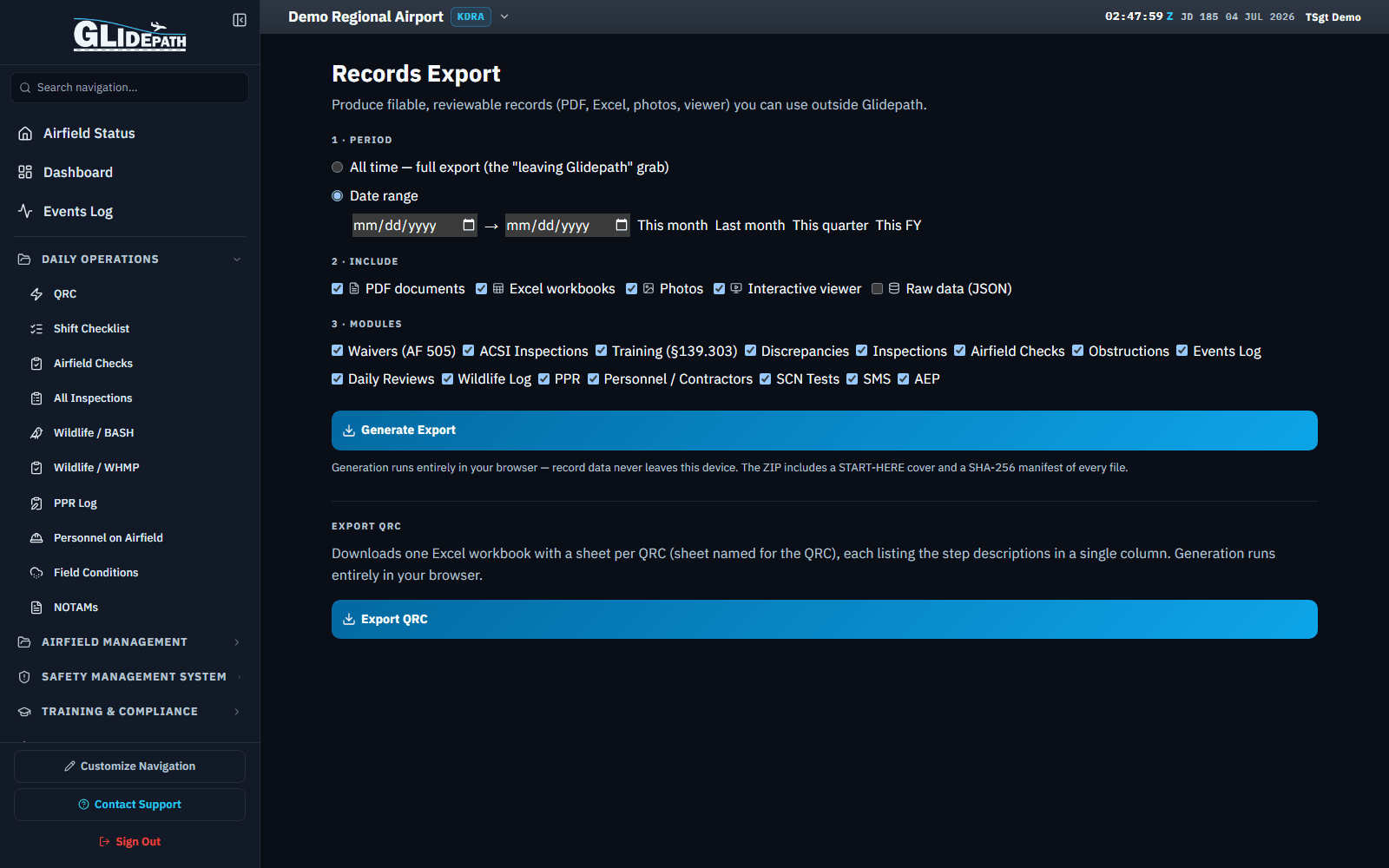Collapse the Daily Operations section chevron
The width and height of the screenshot is (1389, 868).
(x=237, y=260)
